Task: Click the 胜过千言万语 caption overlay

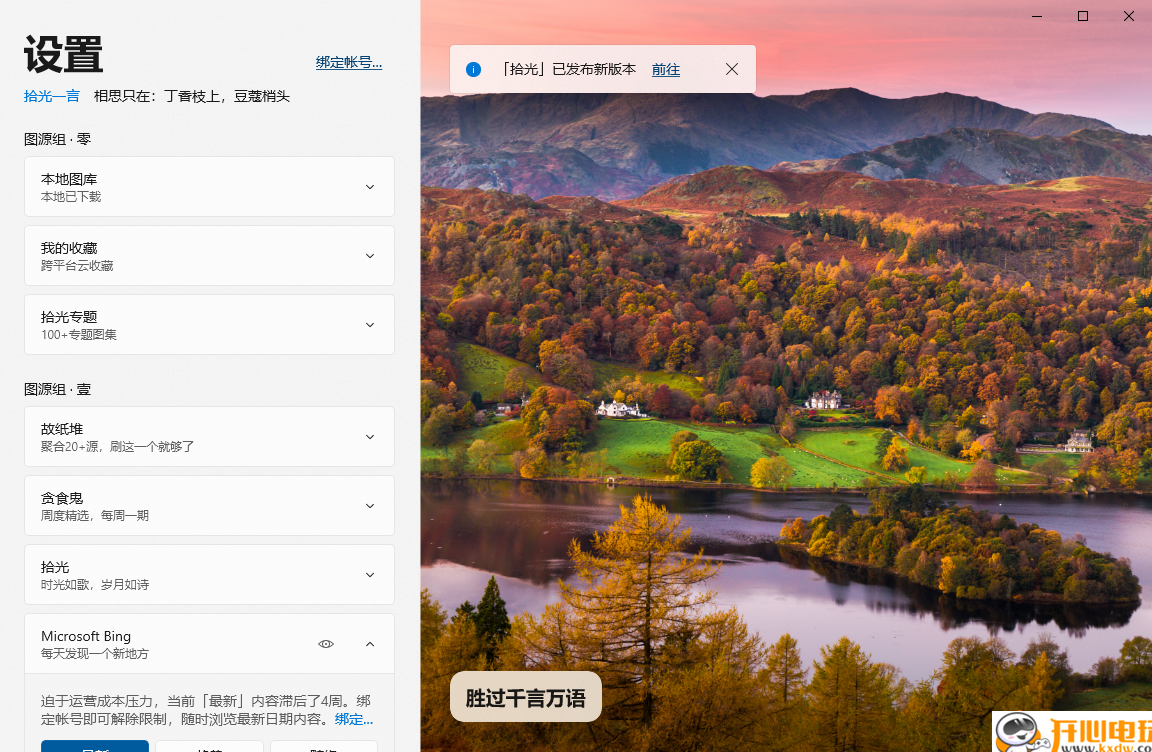Action: tap(525, 697)
